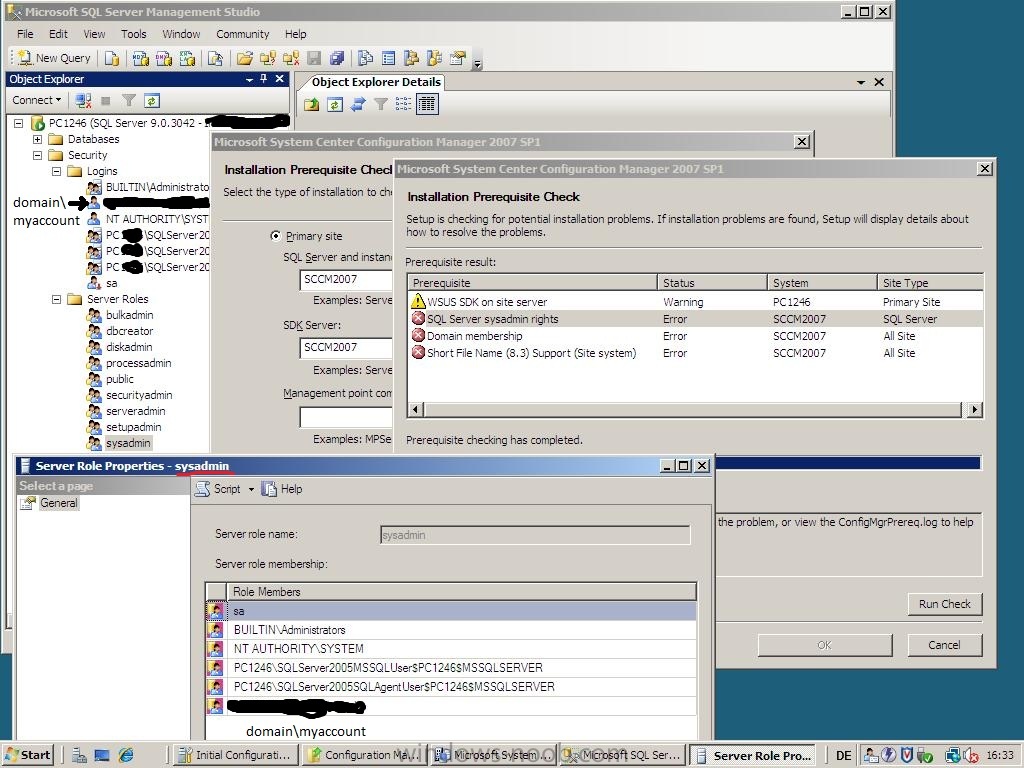Click the Summary list icon in toolbar
The height and width of the screenshot is (768, 1024).
pos(389,59)
